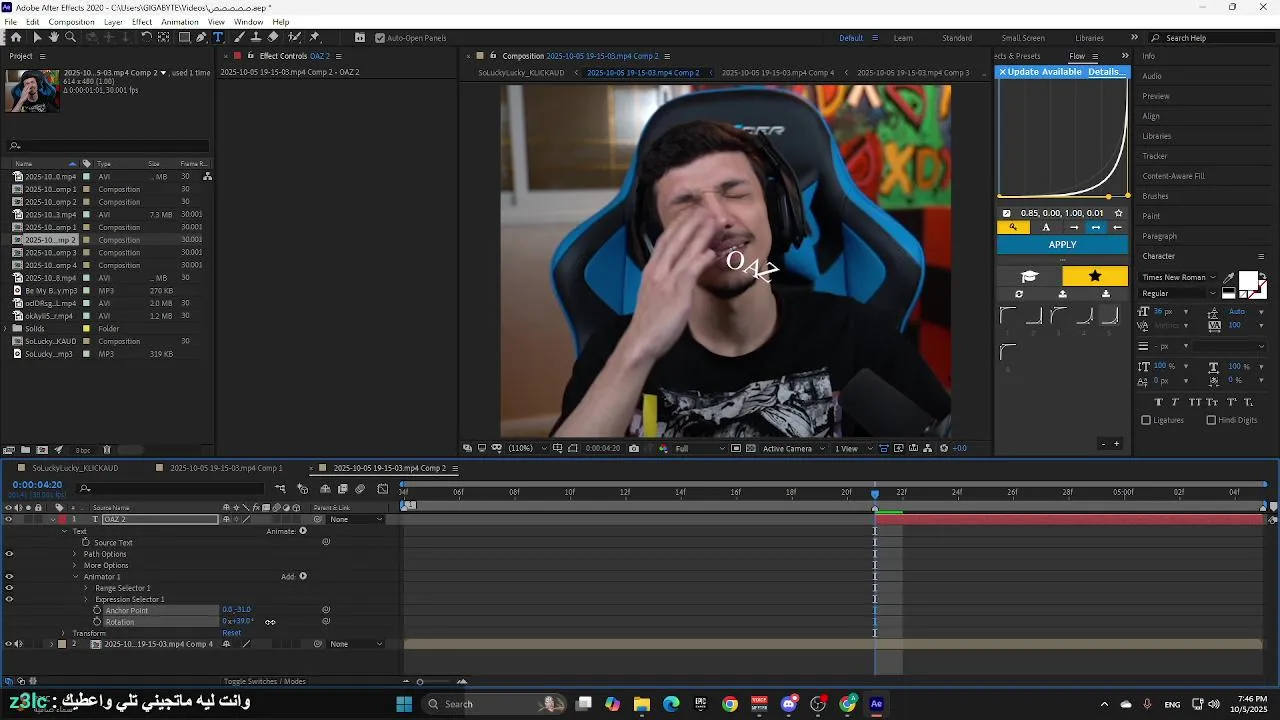Select the Puppet Pin tool
1280x720 pixels.
[314, 37]
